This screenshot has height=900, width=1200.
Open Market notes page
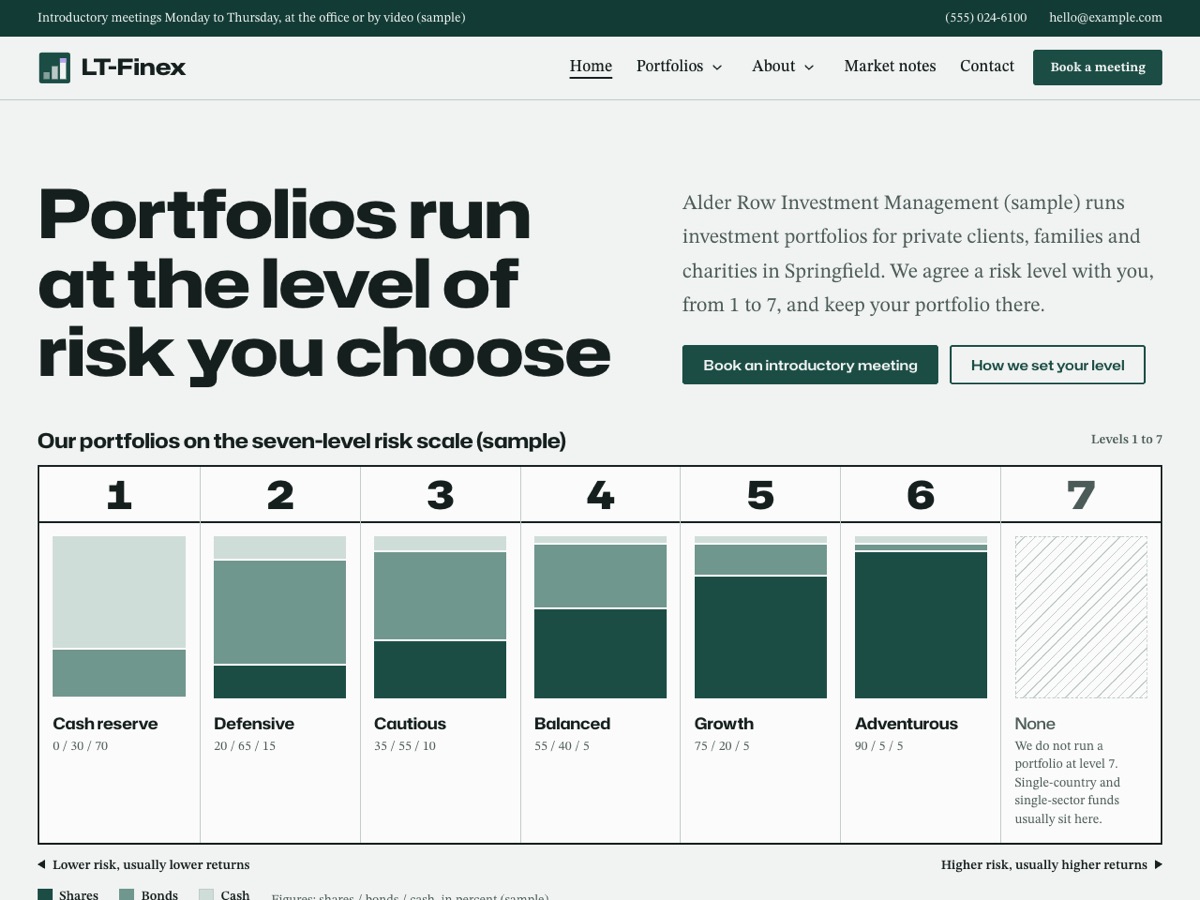tap(890, 66)
